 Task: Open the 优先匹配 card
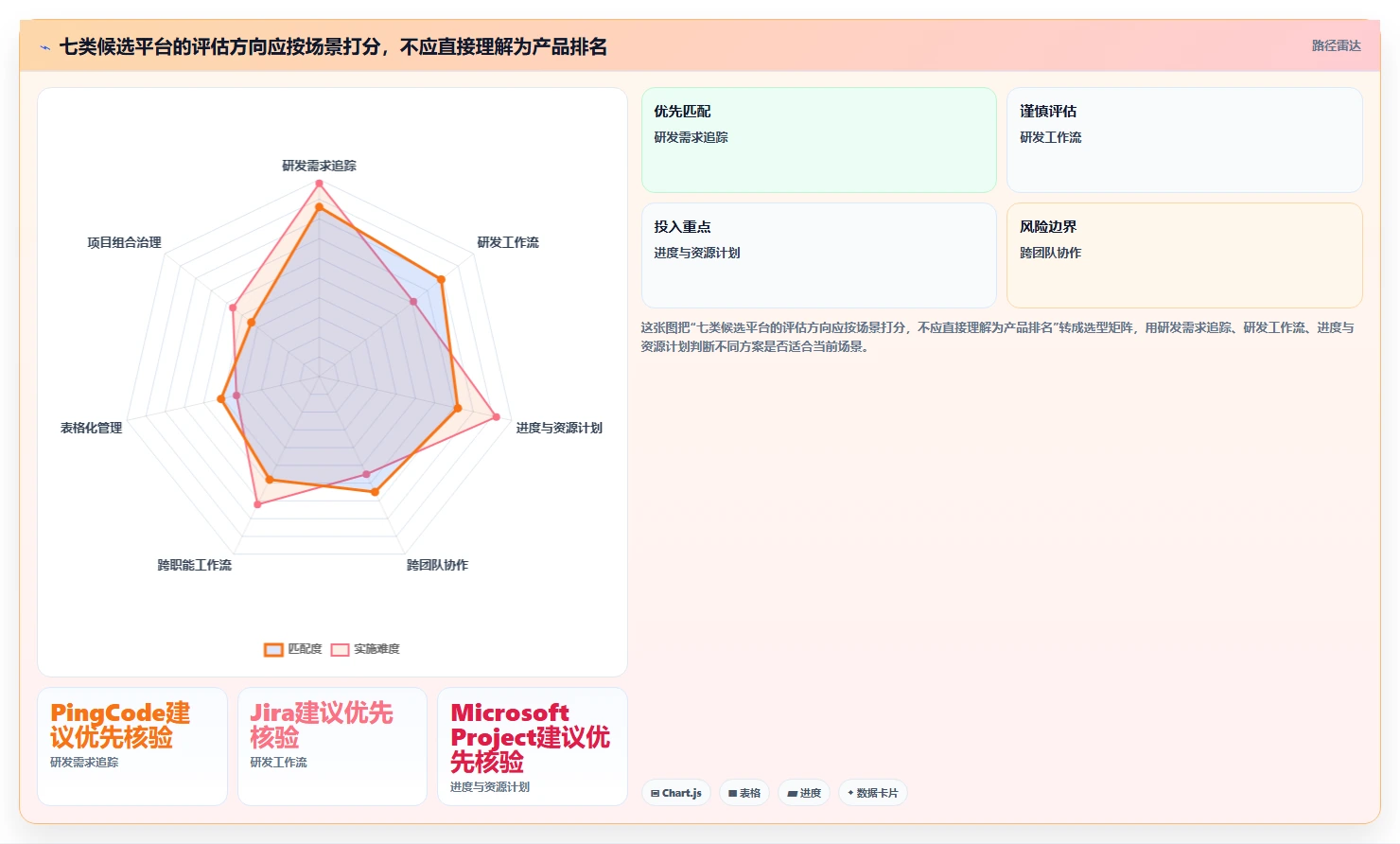pyautogui.click(x=819, y=140)
